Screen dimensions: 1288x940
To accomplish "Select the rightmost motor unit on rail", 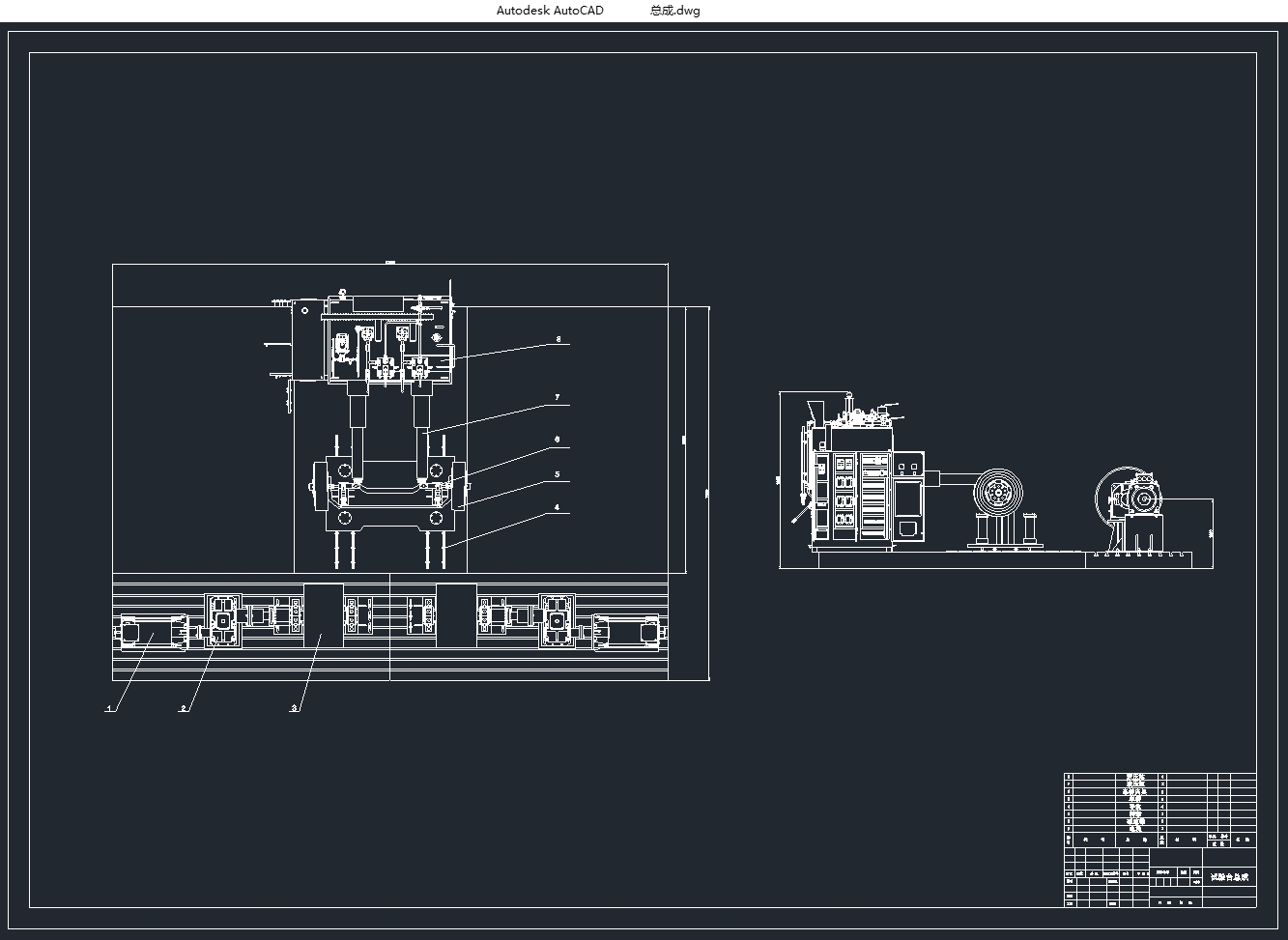I will [x=629, y=633].
